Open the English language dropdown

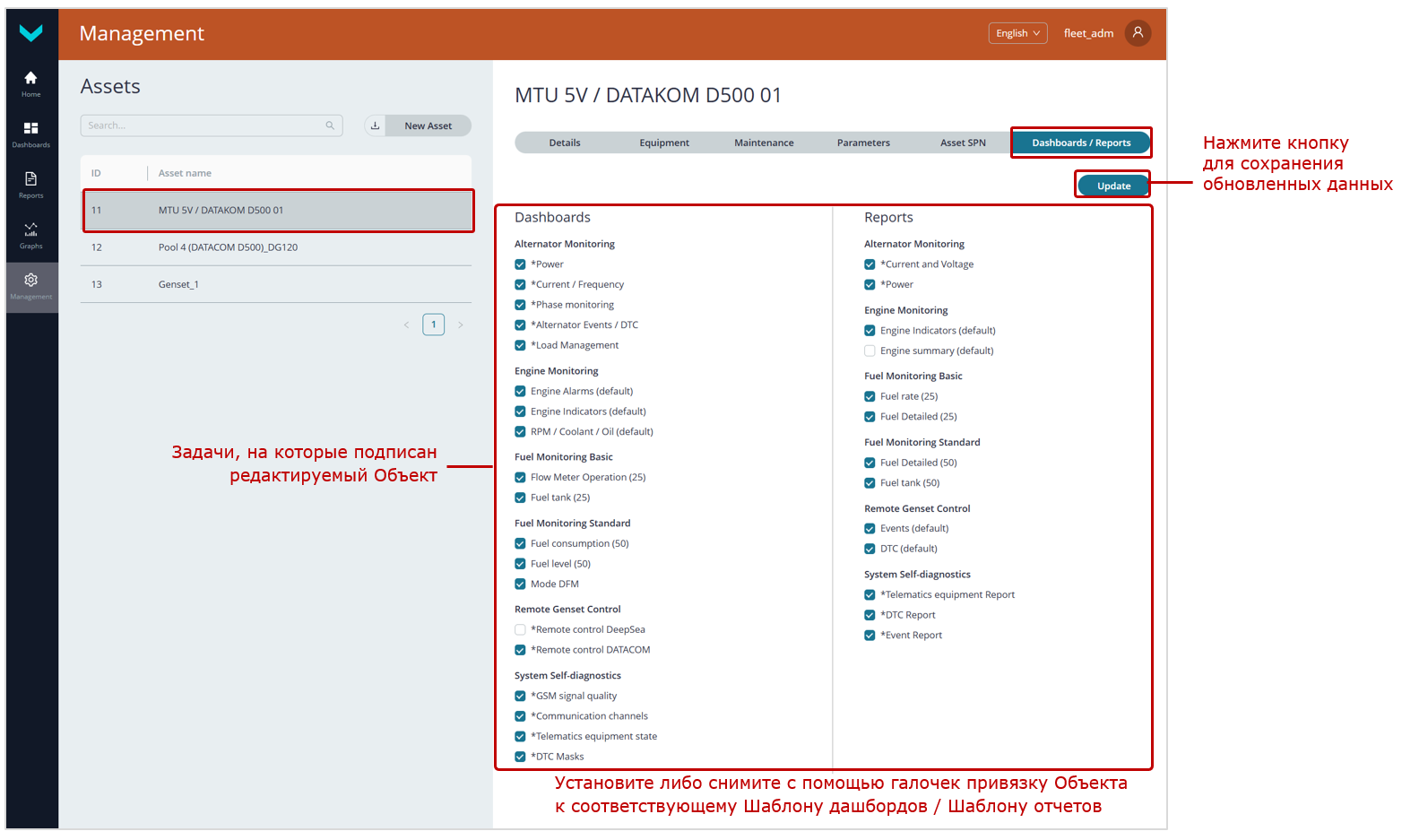pos(1017,33)
